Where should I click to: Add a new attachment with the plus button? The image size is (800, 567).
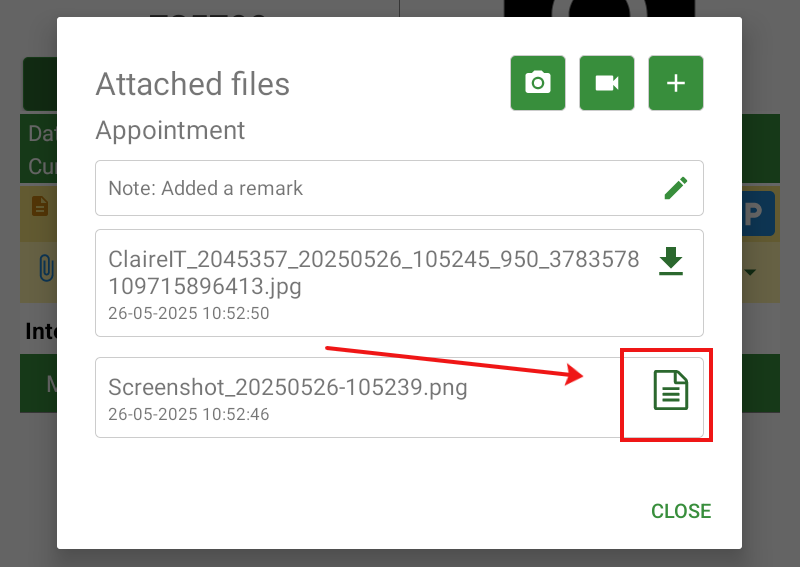(x=676, y=83)
